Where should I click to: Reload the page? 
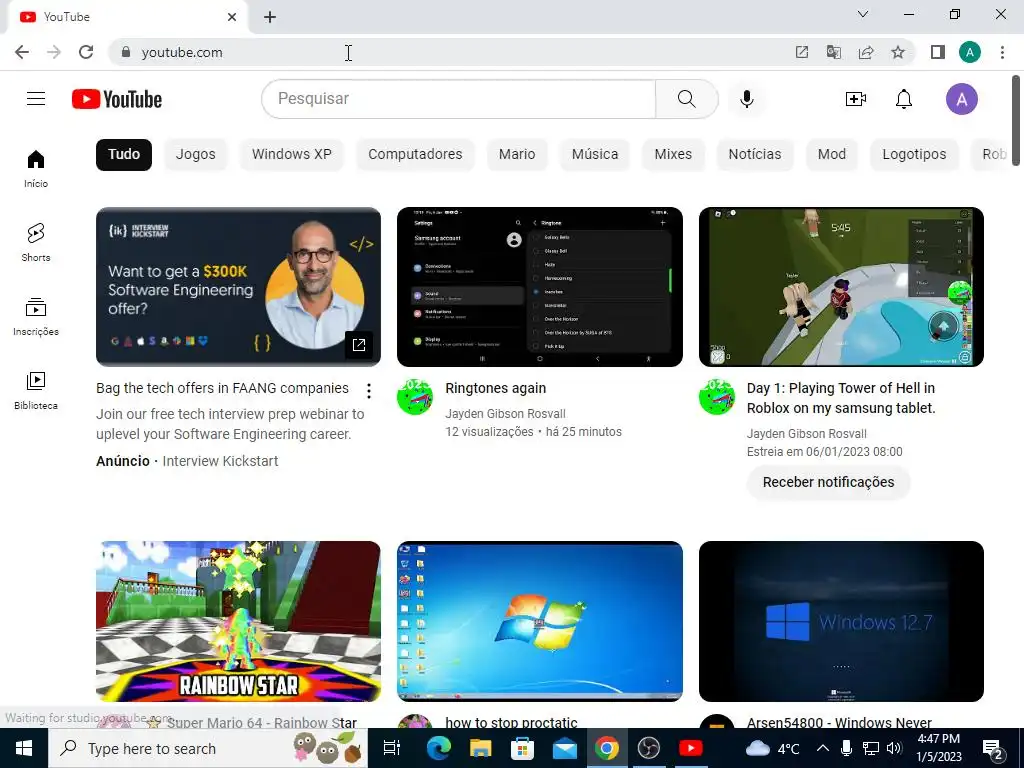(86, 52)
